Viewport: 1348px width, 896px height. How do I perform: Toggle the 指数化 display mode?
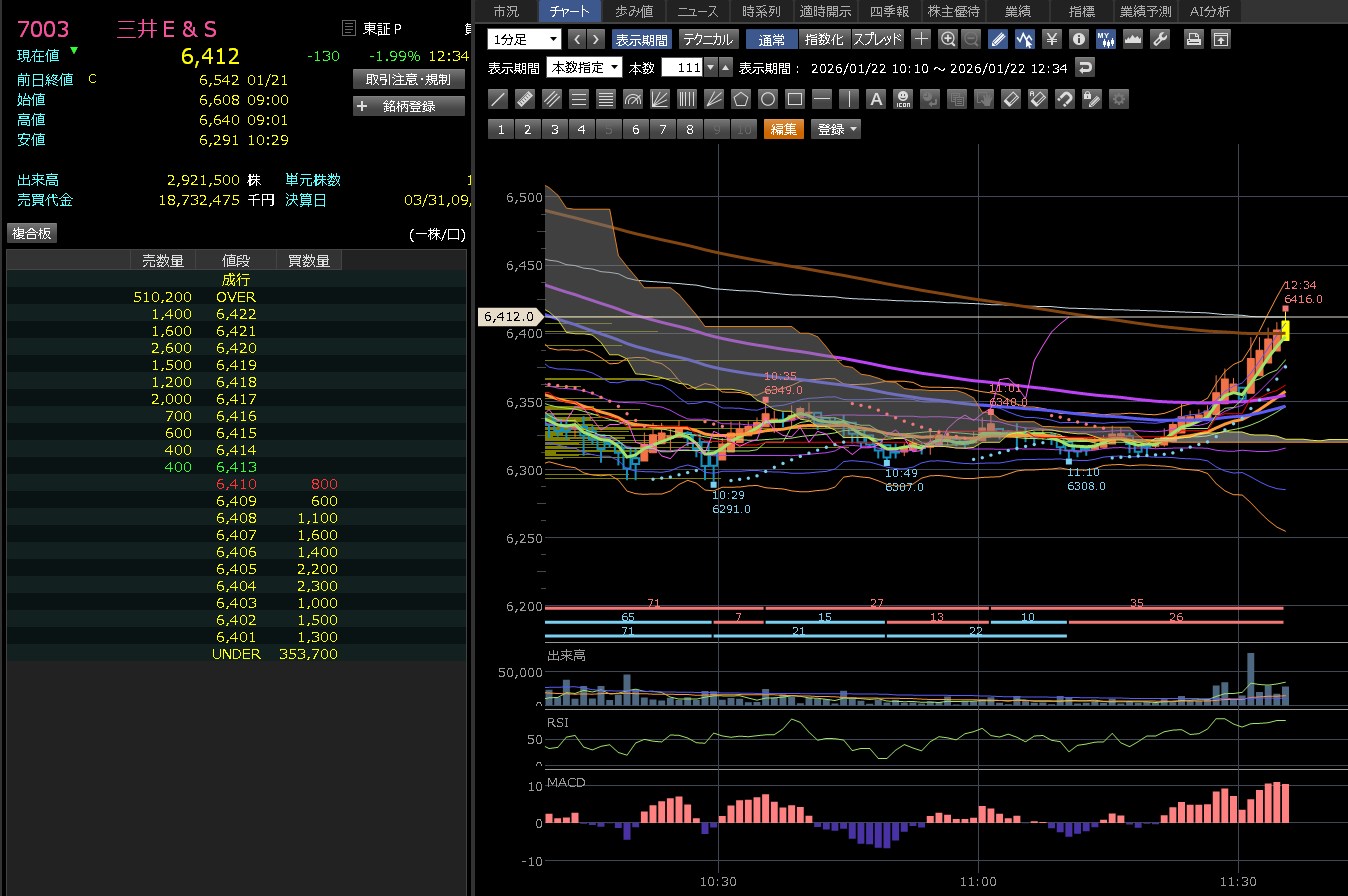coord(825,39)
